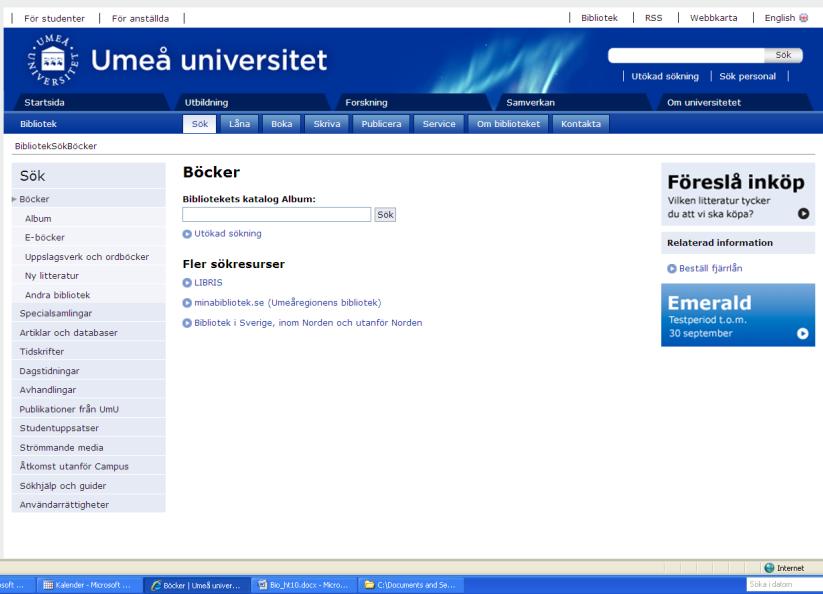Select the Skriva library tab
Screen dimensions: 823x594
[326, 124]
